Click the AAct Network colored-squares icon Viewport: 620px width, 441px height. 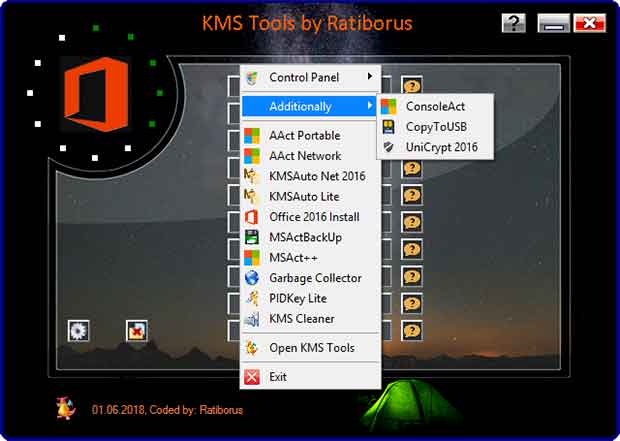coord(252,156)
